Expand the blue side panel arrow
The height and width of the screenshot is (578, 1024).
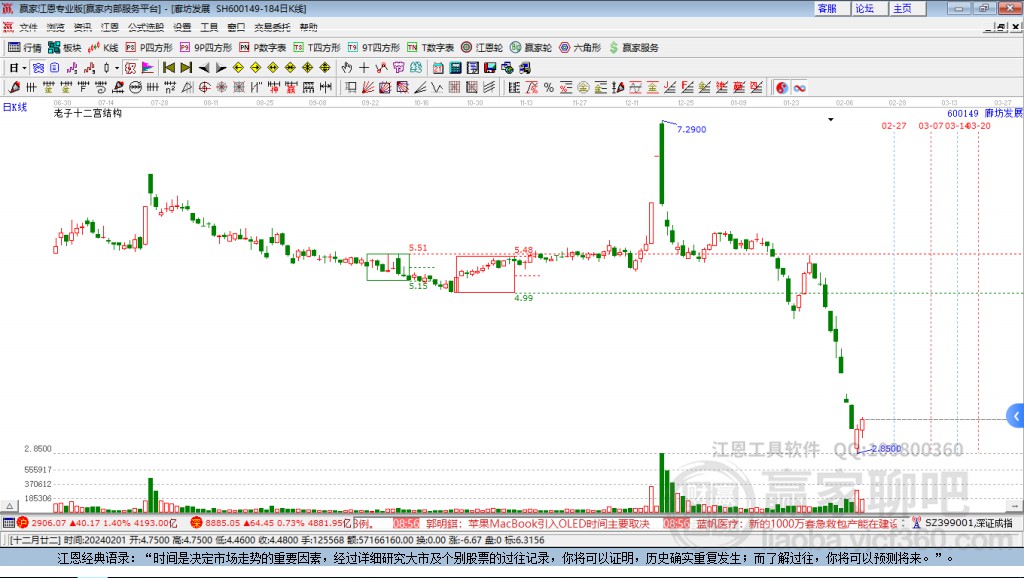pos(1016,416)
